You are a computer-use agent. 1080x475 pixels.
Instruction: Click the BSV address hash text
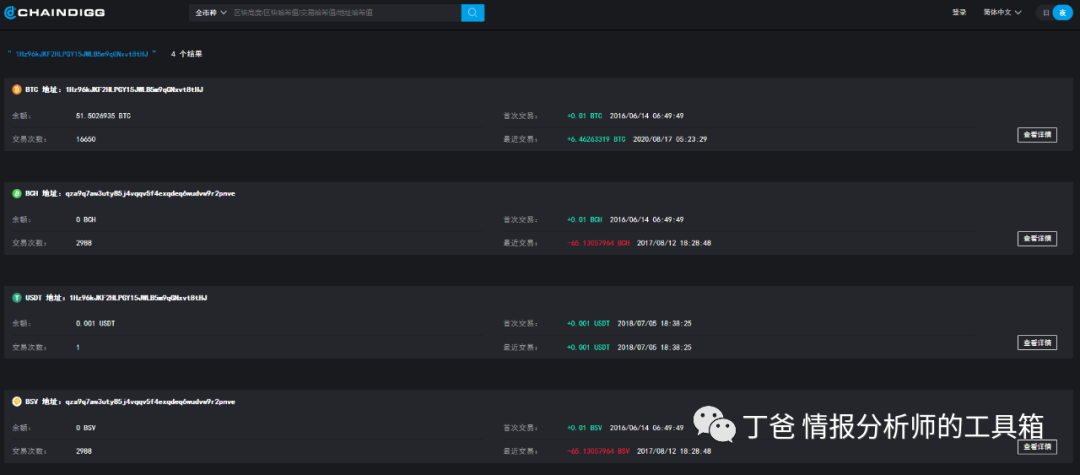[x=150, y=401]
